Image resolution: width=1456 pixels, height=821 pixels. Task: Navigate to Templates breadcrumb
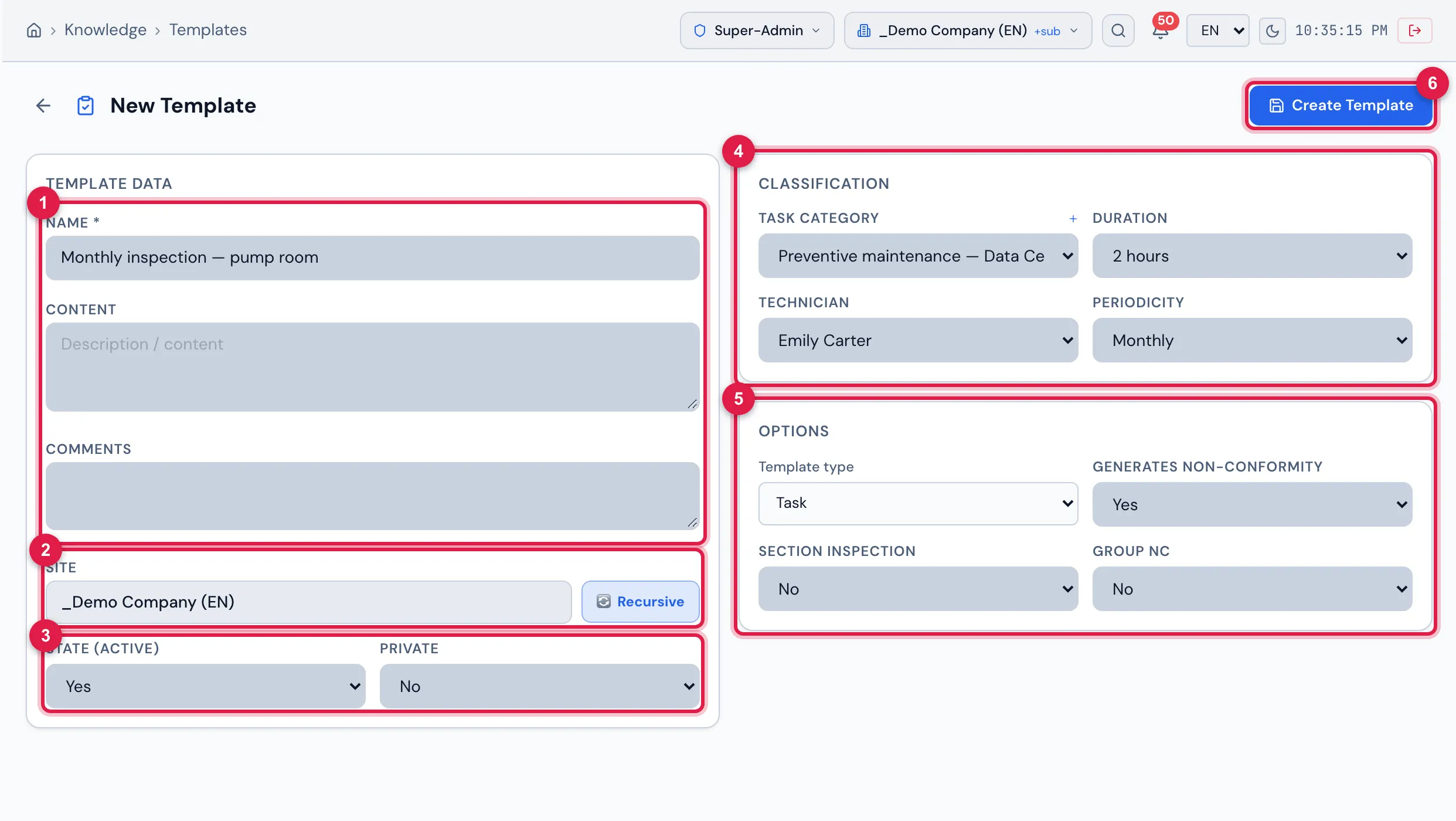[208, 30]
